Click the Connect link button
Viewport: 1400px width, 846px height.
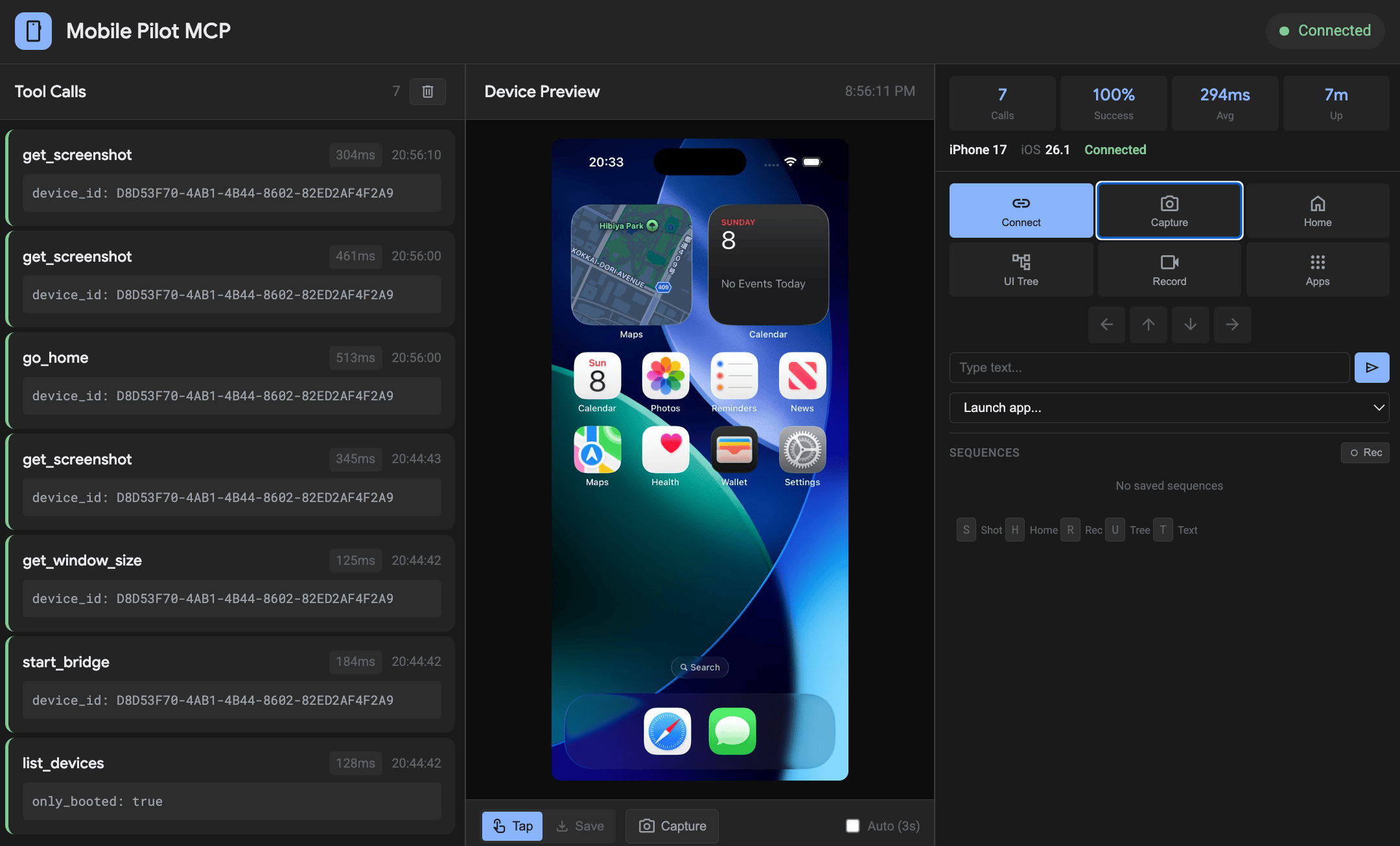click(x=1021, y=211)
